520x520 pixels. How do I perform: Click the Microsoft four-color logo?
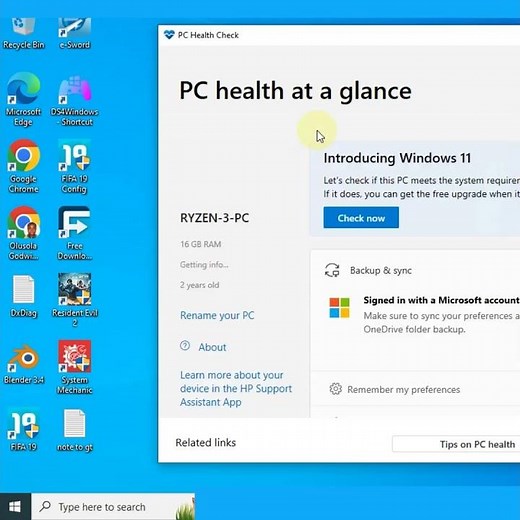(339, 307)
